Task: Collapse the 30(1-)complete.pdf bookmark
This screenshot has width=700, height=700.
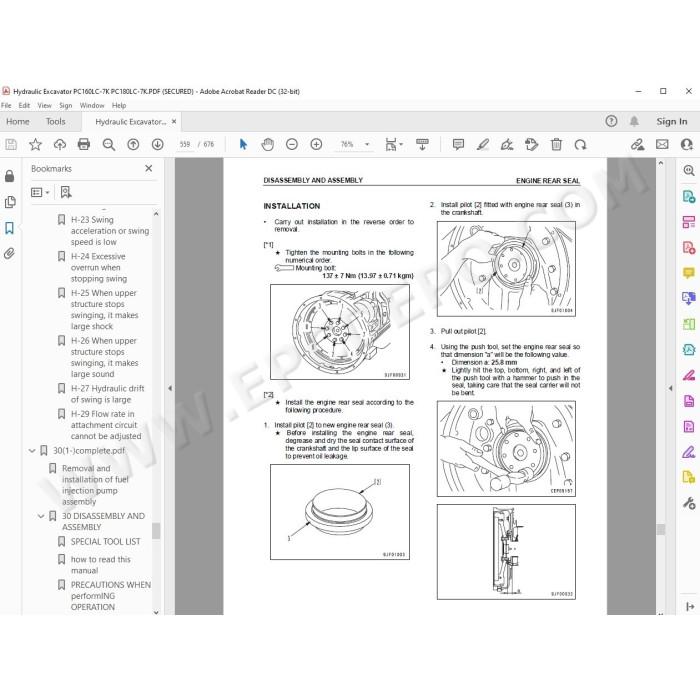Action: coord(32,451)
